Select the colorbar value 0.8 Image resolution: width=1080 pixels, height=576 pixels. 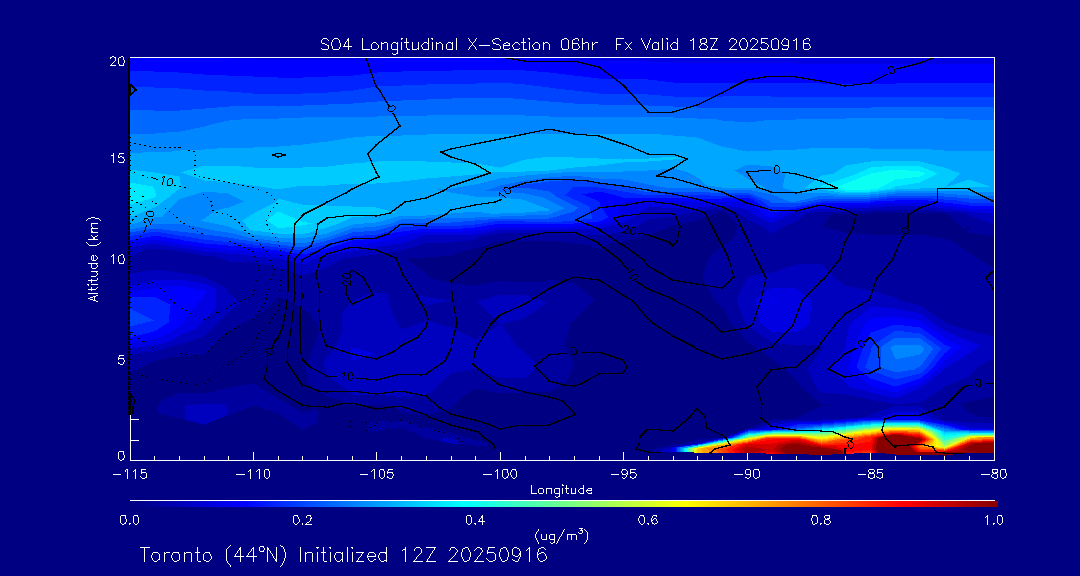pos(822,521)
